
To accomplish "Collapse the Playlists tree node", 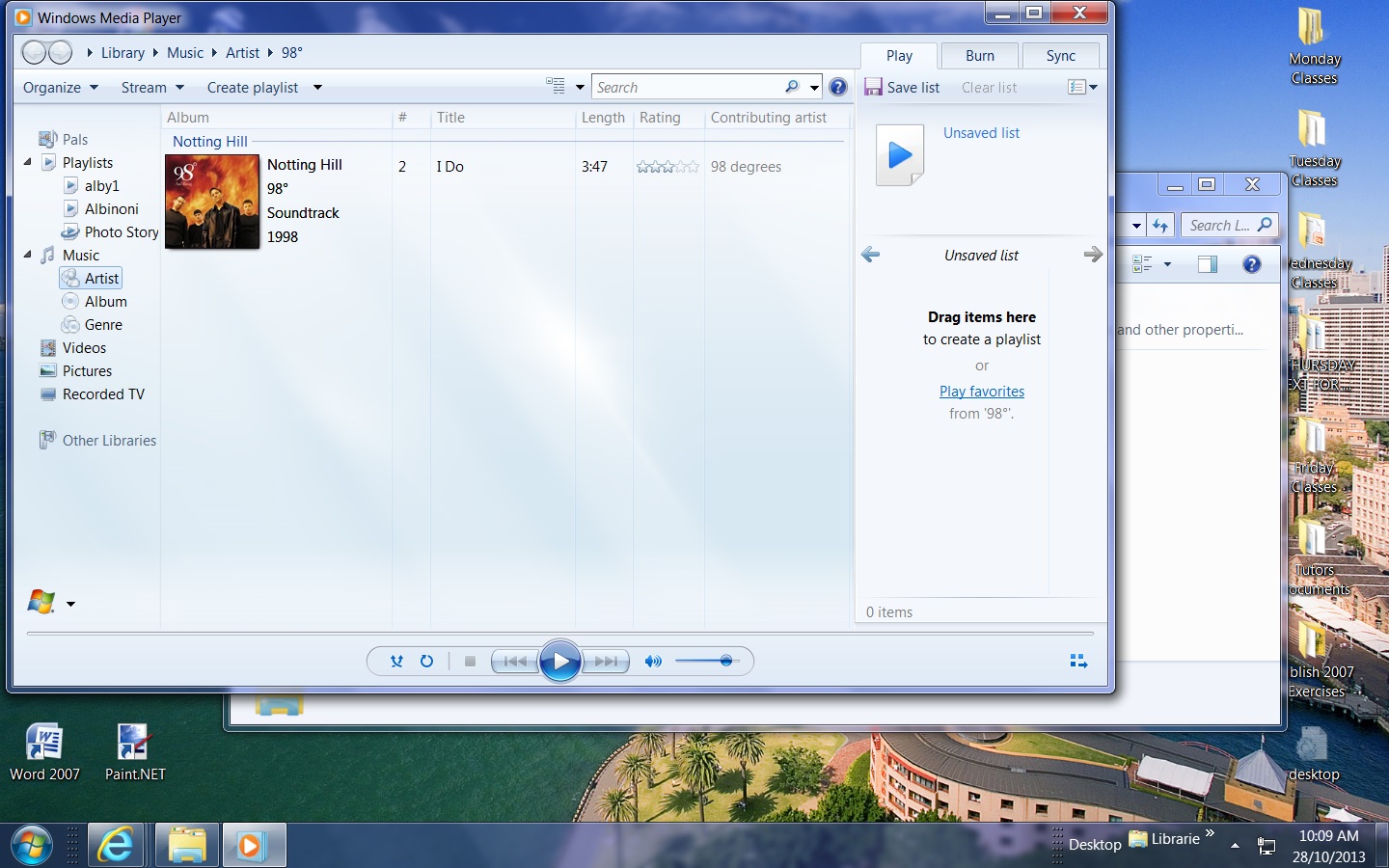I will pyautogui.click(x=28, y=162).
